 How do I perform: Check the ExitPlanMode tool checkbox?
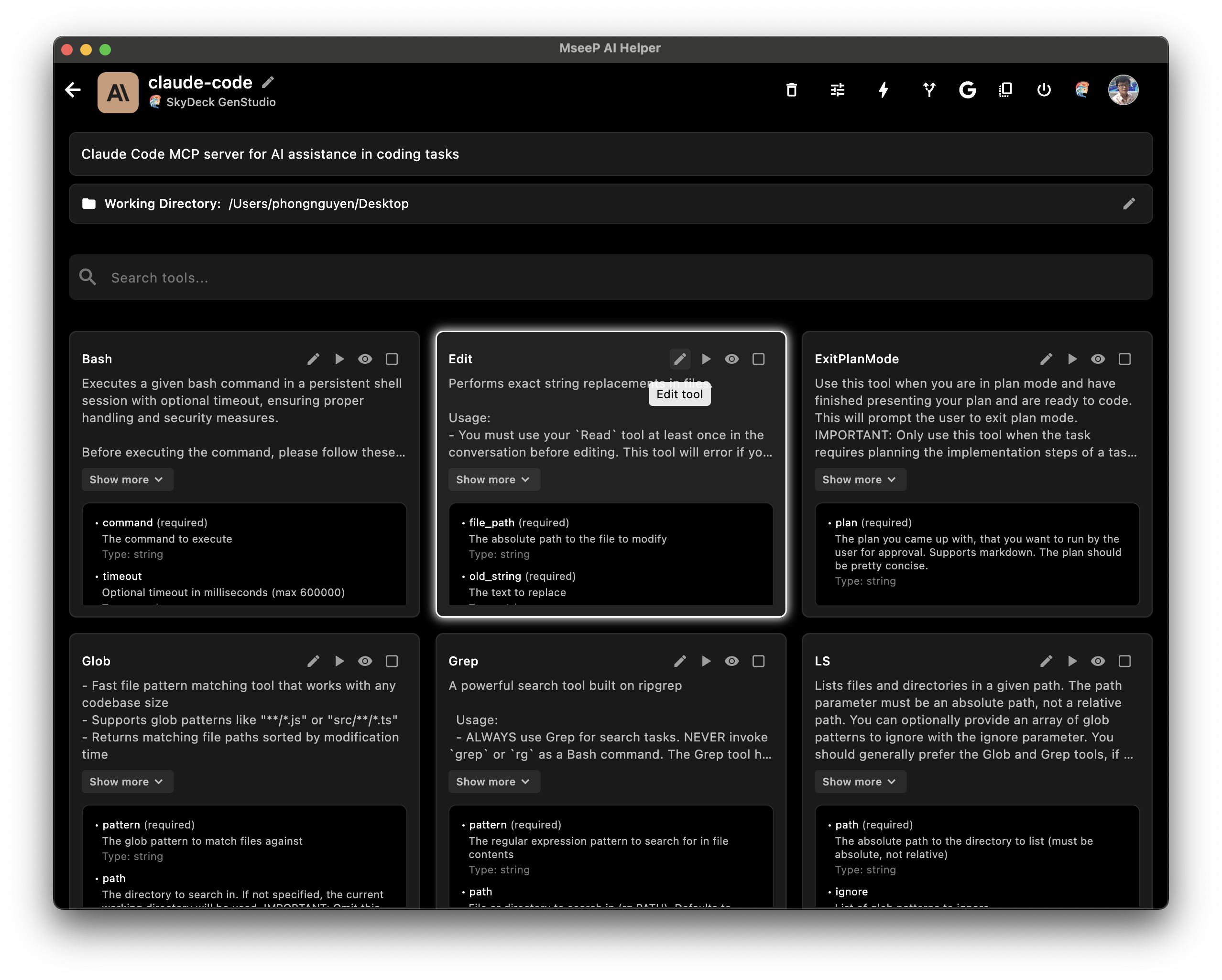point(1124,359)
